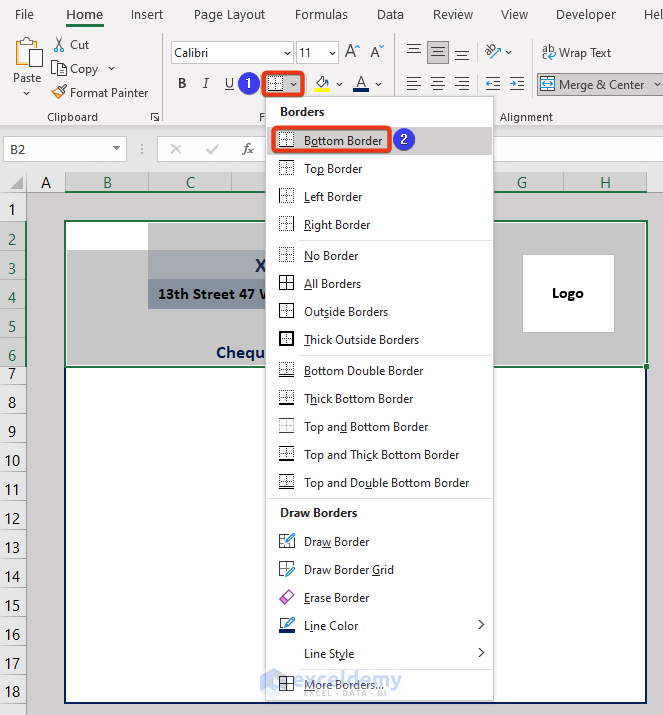Click Increase Indent
663x715 pixels.
[517, 84]
